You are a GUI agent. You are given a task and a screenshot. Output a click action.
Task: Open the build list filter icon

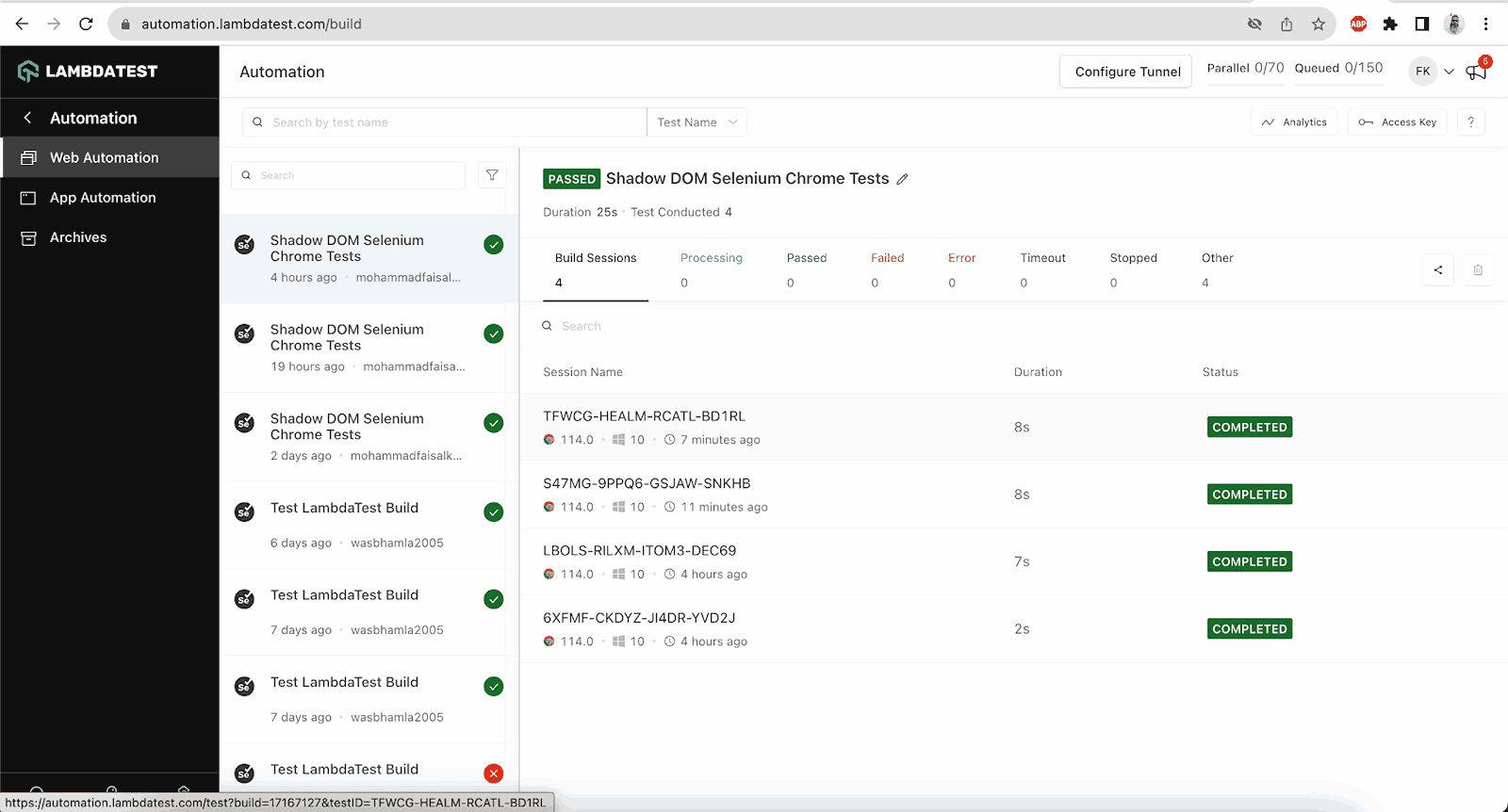coord(492,175)
